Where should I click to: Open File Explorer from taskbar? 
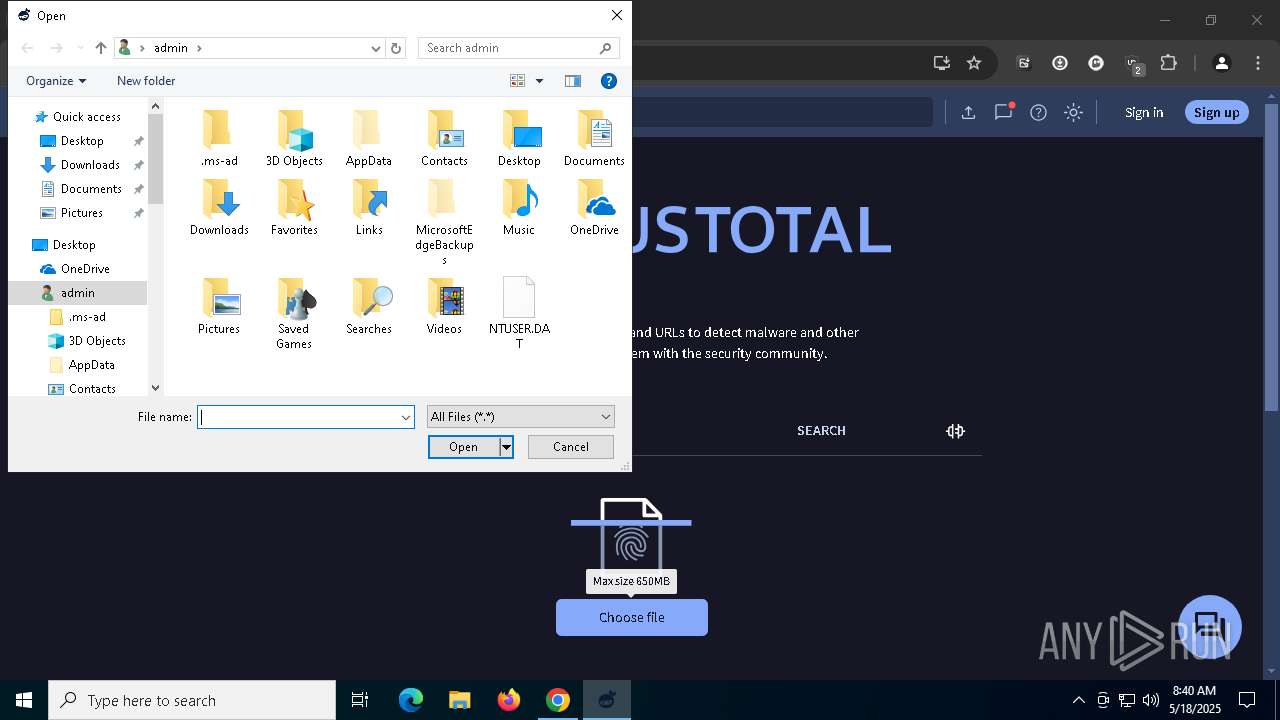coord(459,700)
